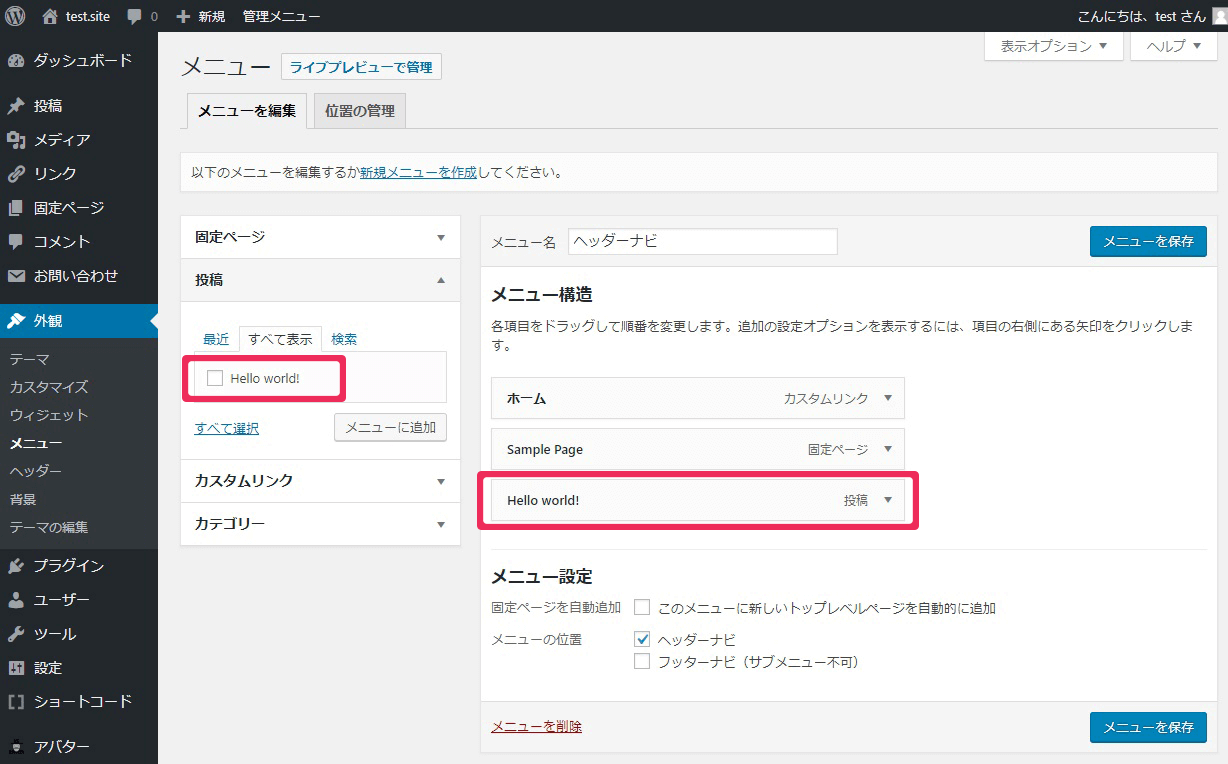Viewport: 1228px width, 764px height.
Task: Select the 検索 tab in posts panel
Action: click(344, 339)
